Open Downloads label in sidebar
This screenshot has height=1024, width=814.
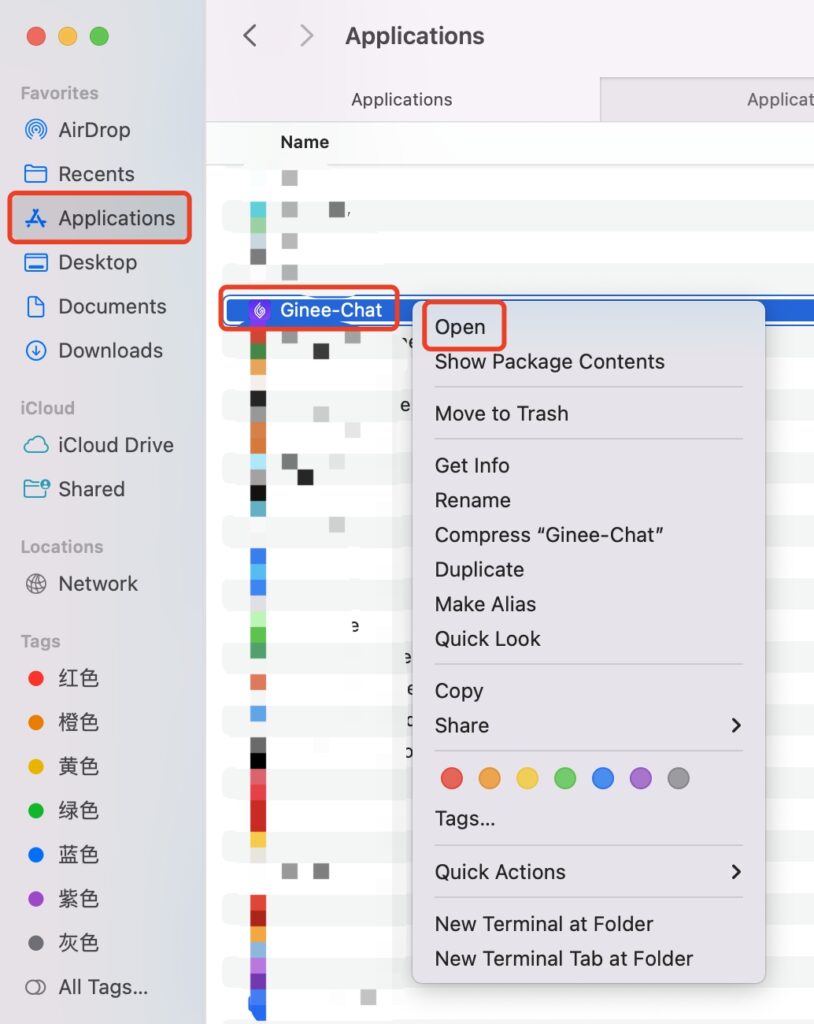tap(111, 351)
